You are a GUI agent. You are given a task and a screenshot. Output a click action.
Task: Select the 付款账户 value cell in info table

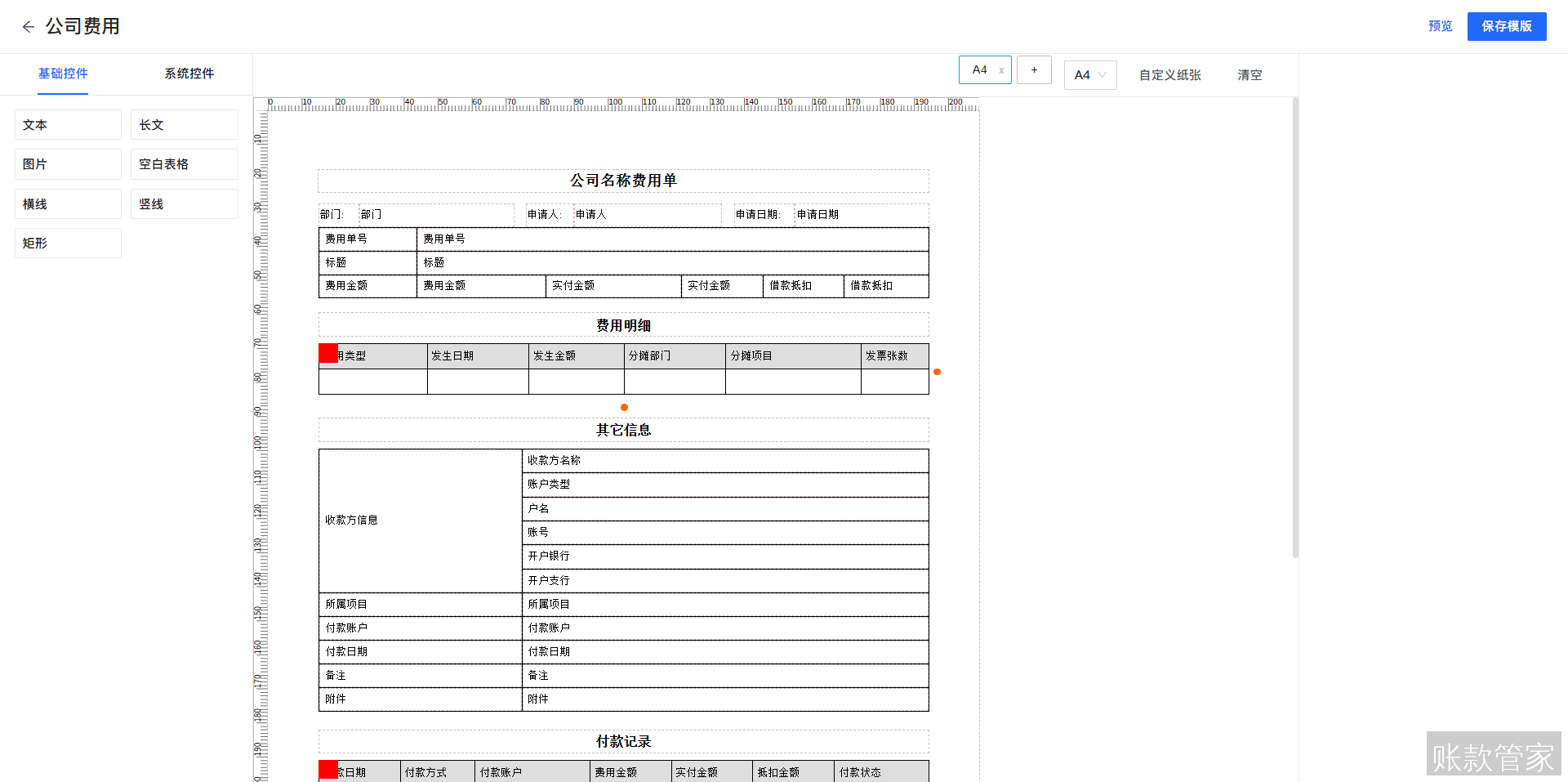[x=725, y=628]
